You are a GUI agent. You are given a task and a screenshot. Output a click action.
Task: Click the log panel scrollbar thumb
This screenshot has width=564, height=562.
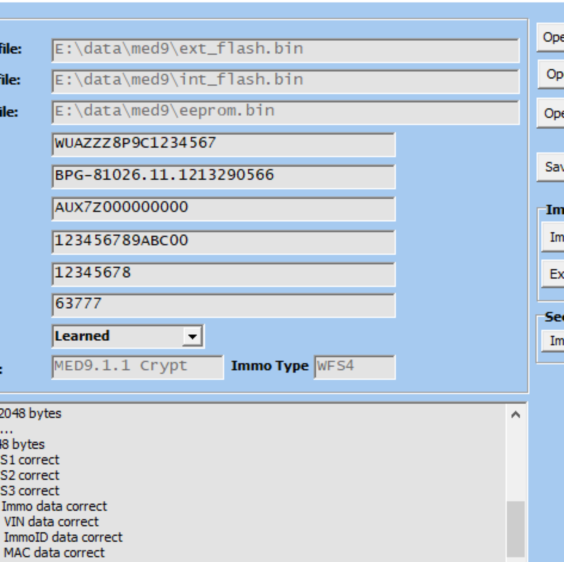(515, 529)
